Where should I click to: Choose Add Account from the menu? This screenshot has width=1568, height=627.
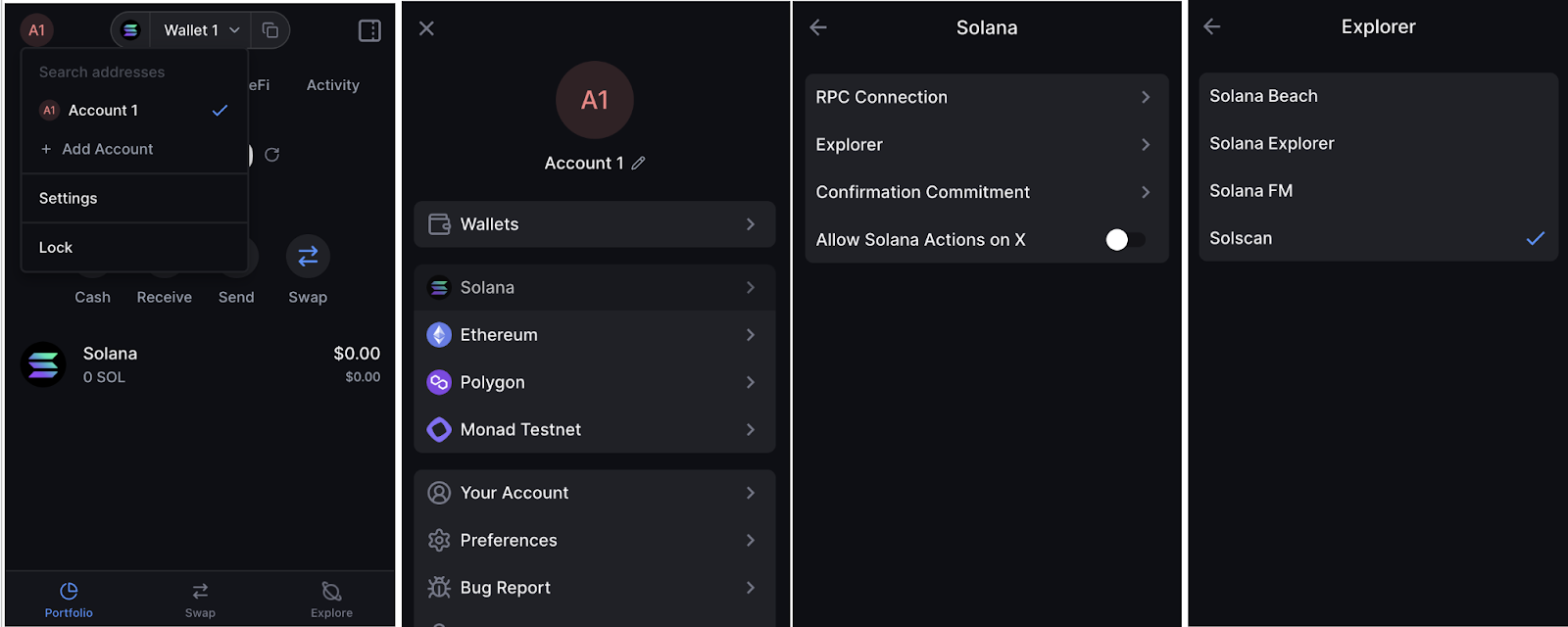[x=134, y=149]
